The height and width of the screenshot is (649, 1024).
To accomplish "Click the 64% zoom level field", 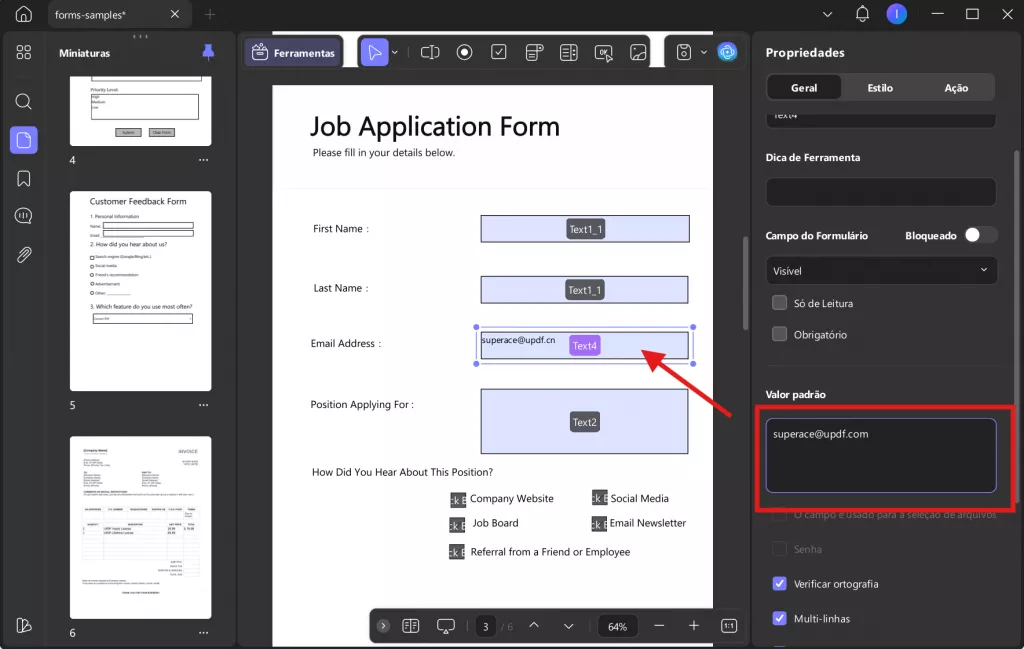I will [617, 626].
